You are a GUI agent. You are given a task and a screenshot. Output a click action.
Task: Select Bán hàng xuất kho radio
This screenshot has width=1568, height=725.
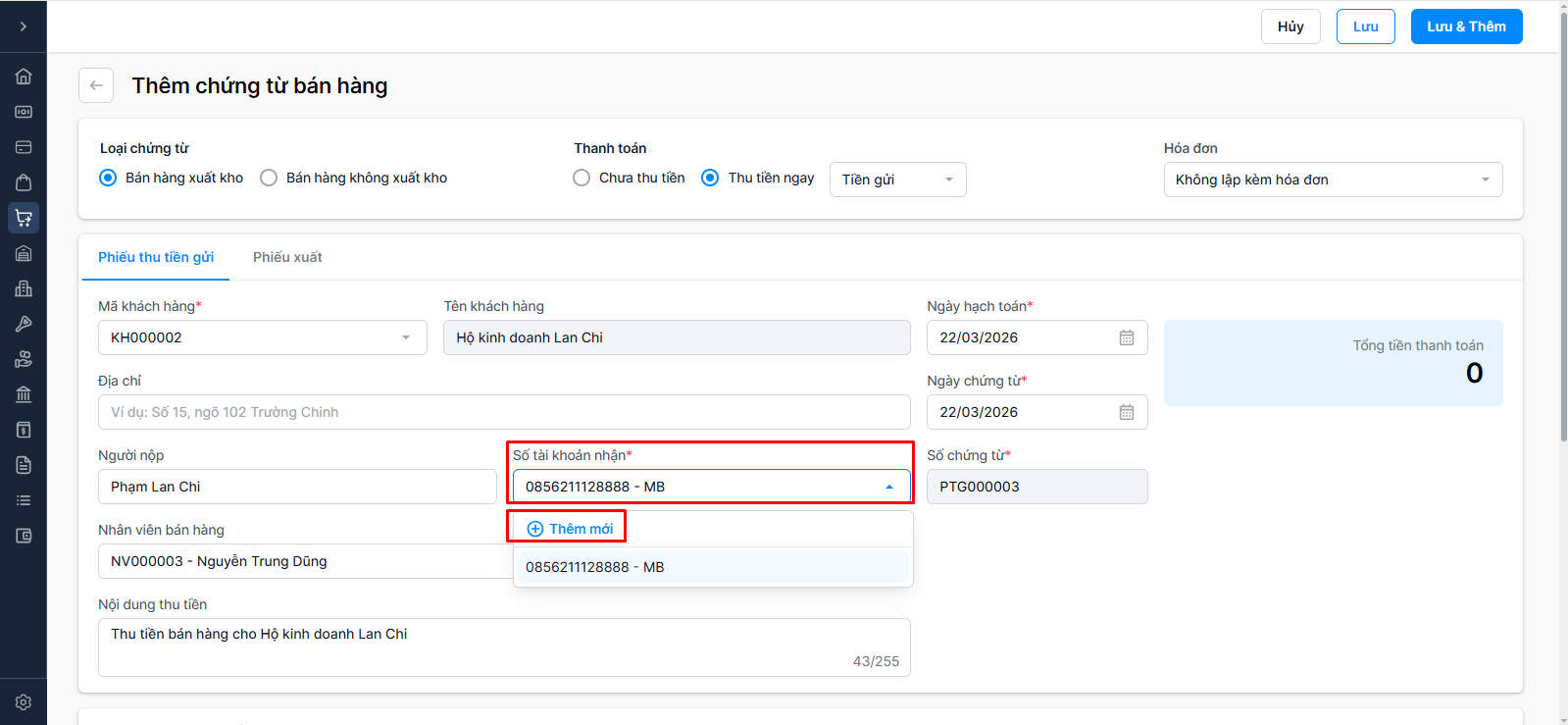(108, 178)
